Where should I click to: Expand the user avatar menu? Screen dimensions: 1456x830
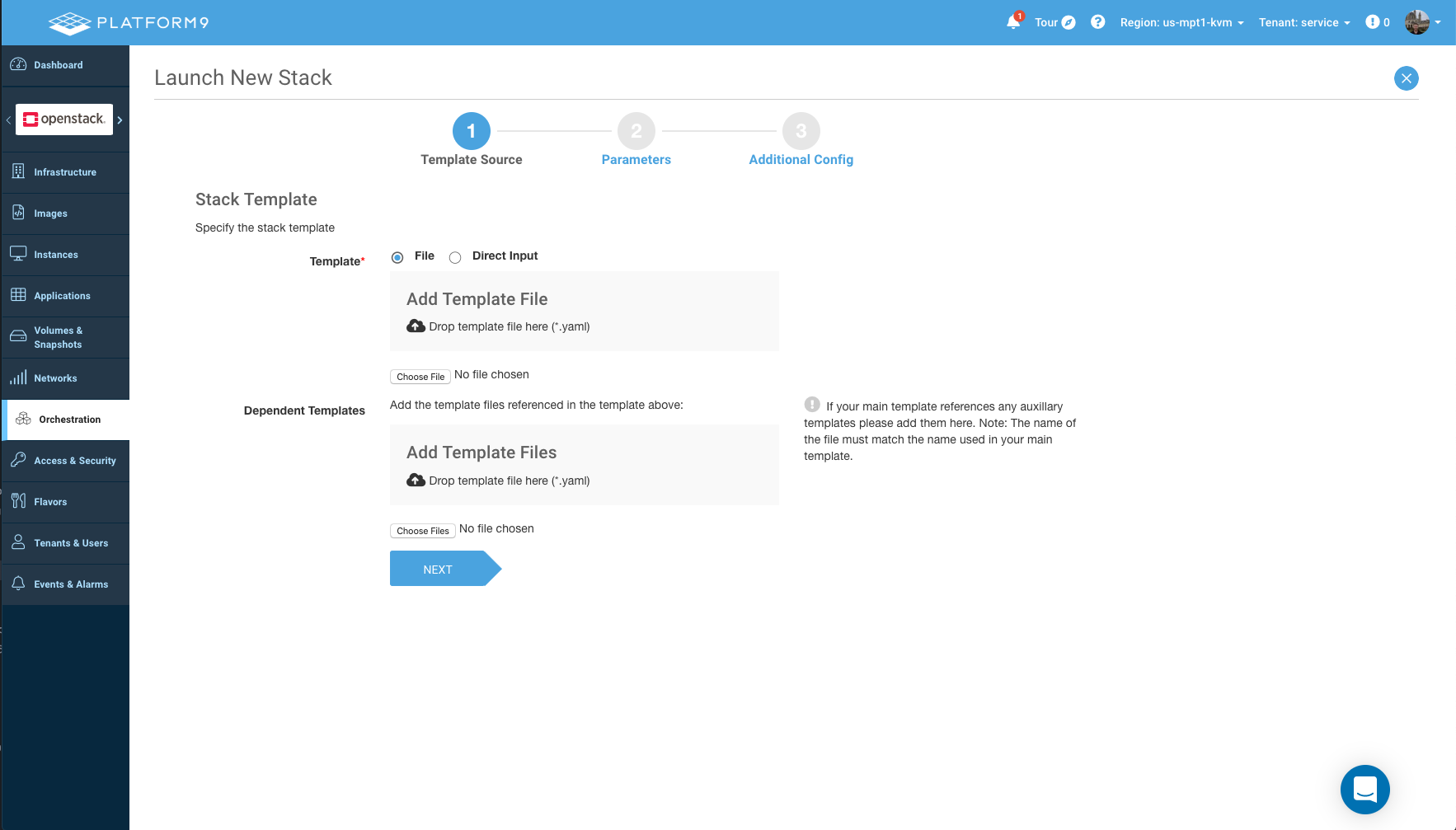(1422, 22)
